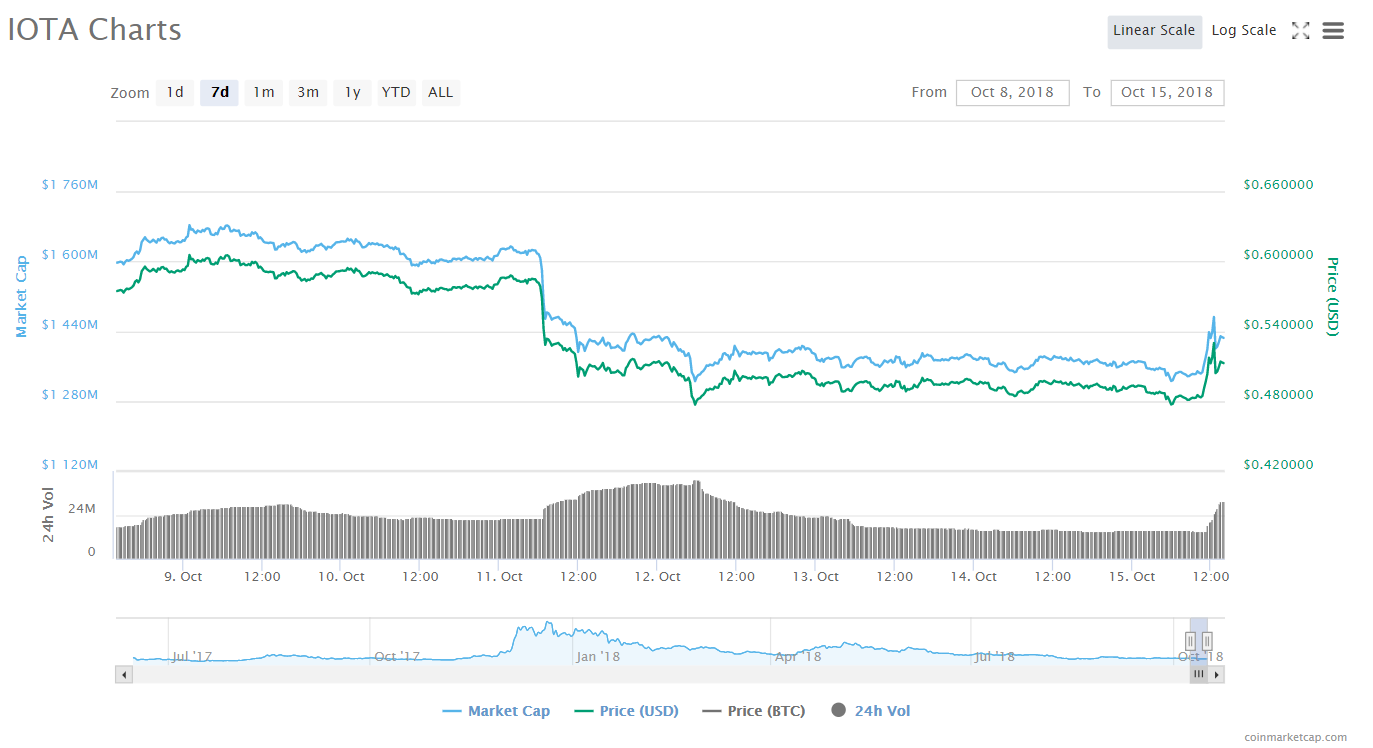Click the navigator scrollbar thumb
The image size is (1373, 748).
(1198, 675)
